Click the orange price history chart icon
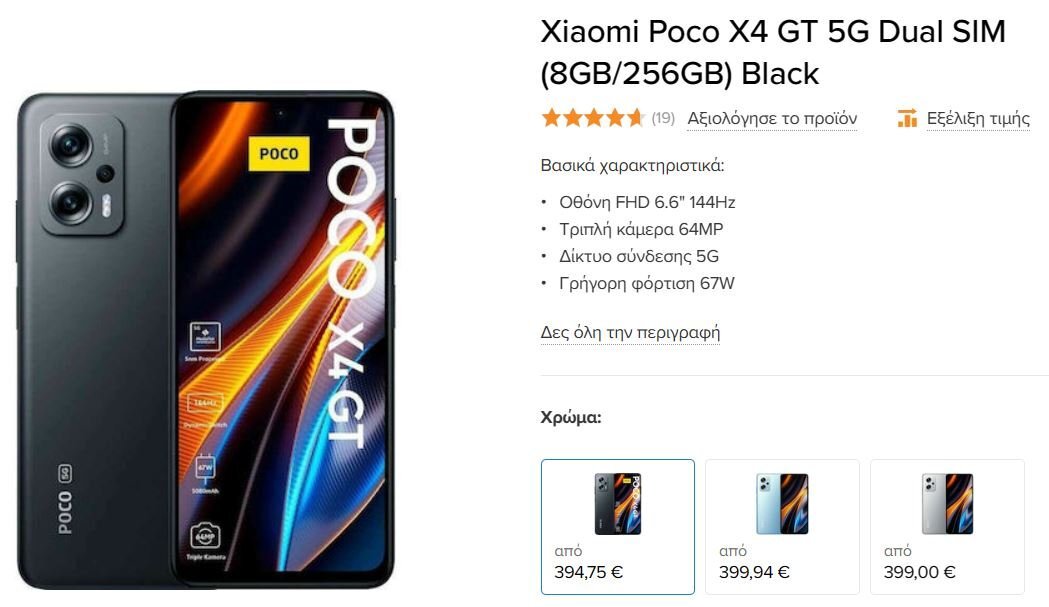 (x=907, y=118)
